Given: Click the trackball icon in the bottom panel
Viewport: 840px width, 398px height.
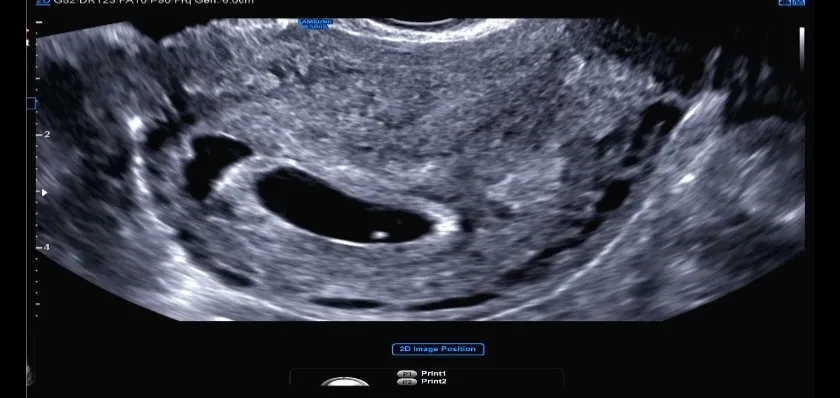Looking at the screenshot, I should [x=345, y=382].
